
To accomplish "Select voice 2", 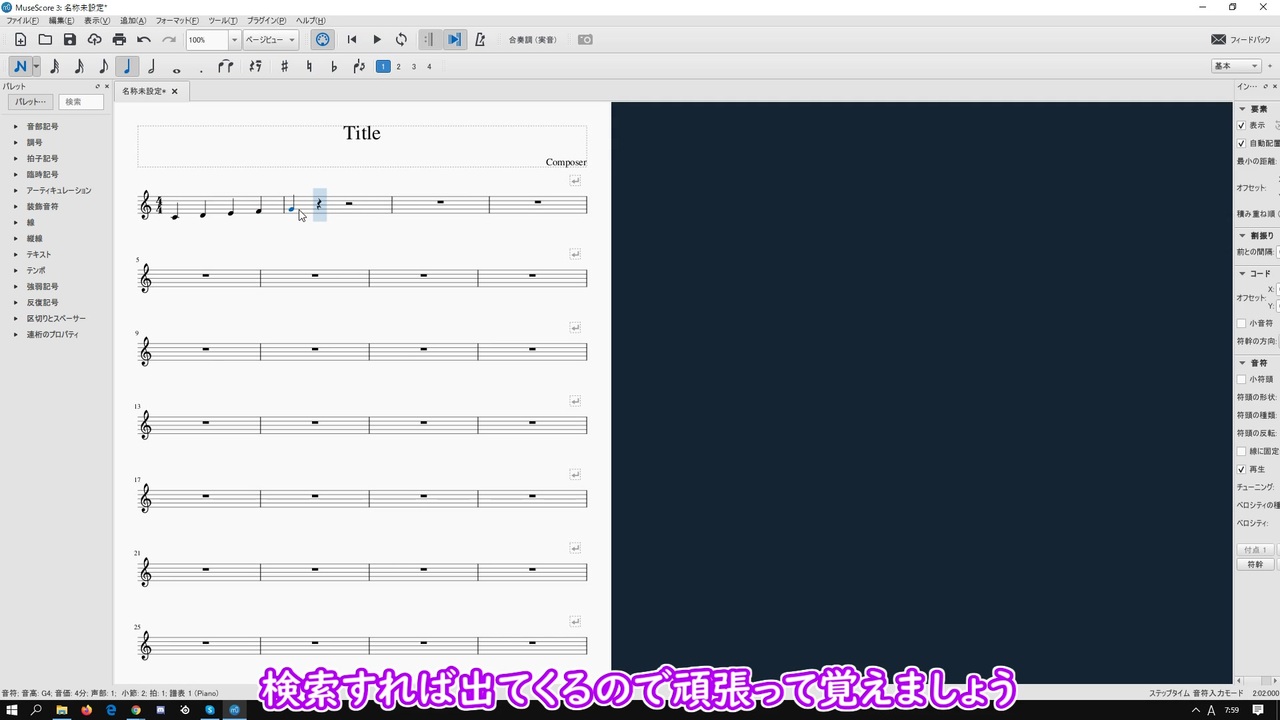I will pos(398,67).
